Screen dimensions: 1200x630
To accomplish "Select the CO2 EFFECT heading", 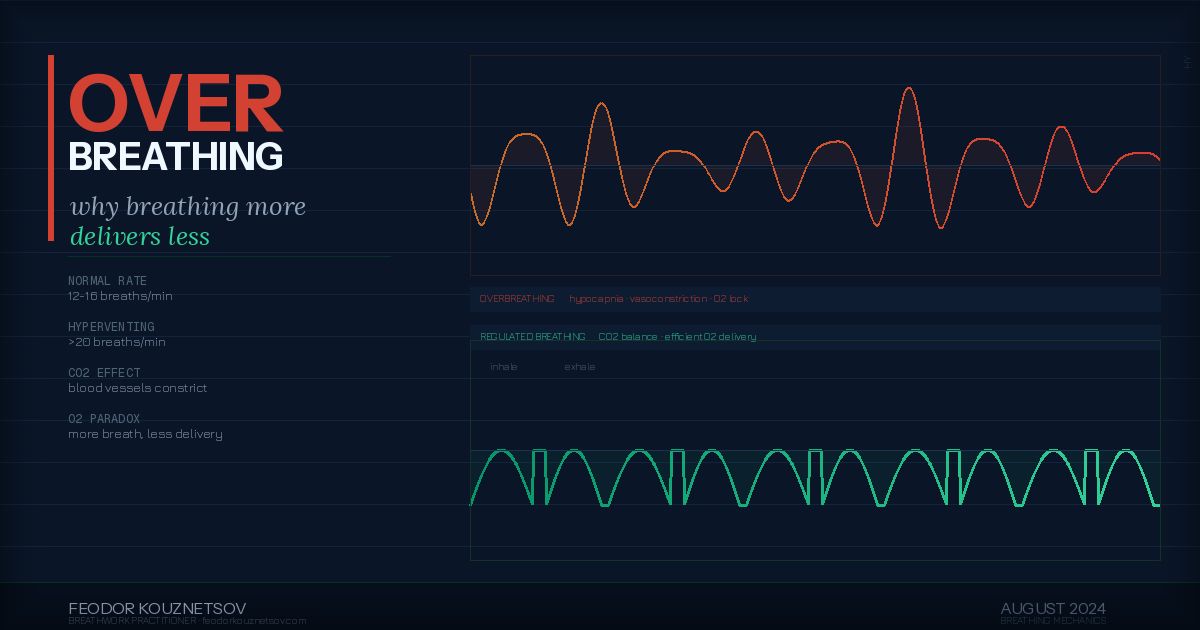I will coord(104,373).
